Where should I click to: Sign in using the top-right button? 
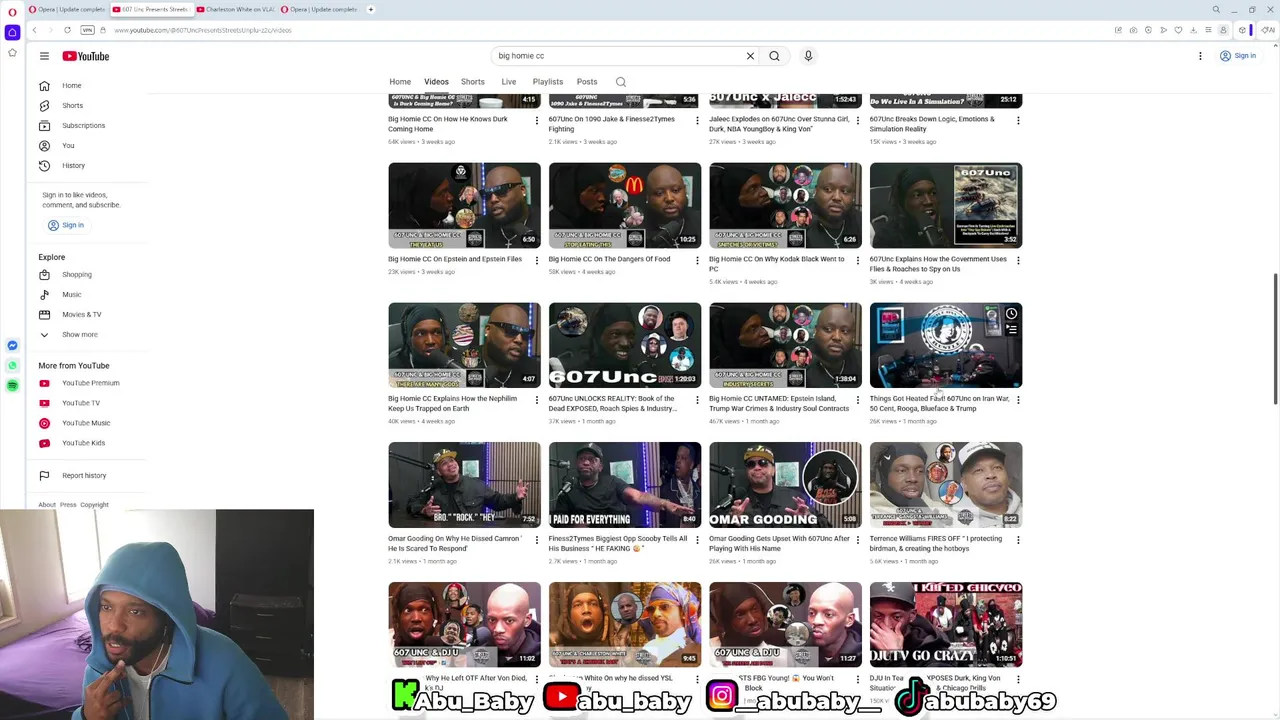[x=1238, y=56]
